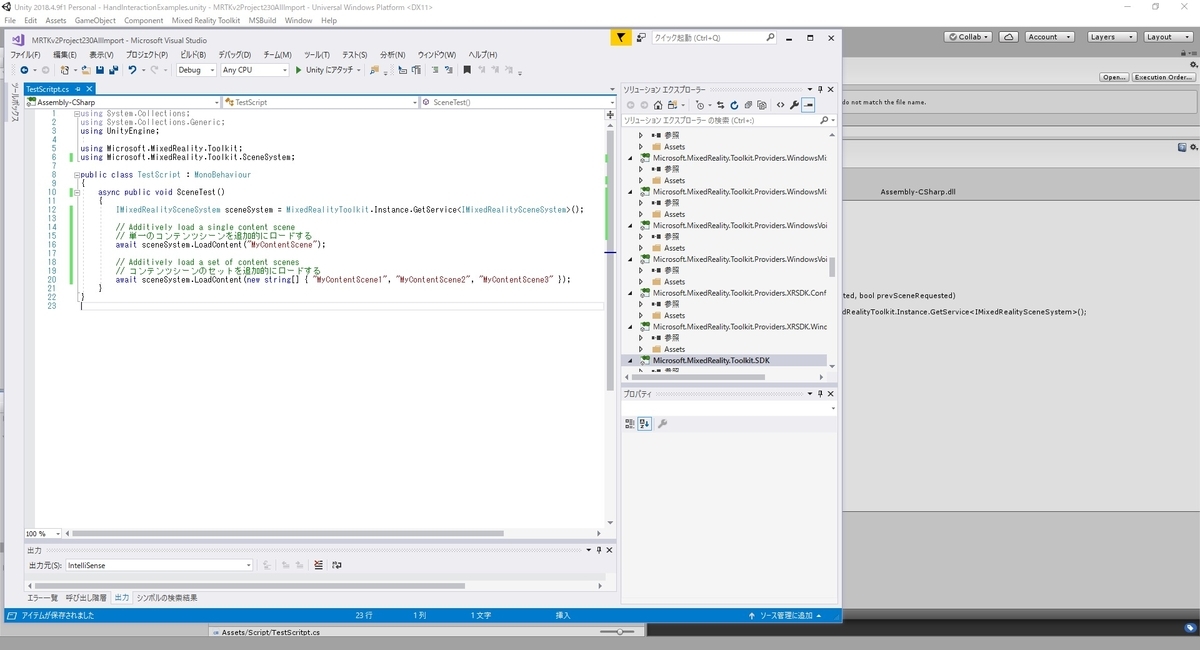Toggle Word Wrap icon in Output panel
This screenshot has height=650, width=1200.
pos(337,565)
